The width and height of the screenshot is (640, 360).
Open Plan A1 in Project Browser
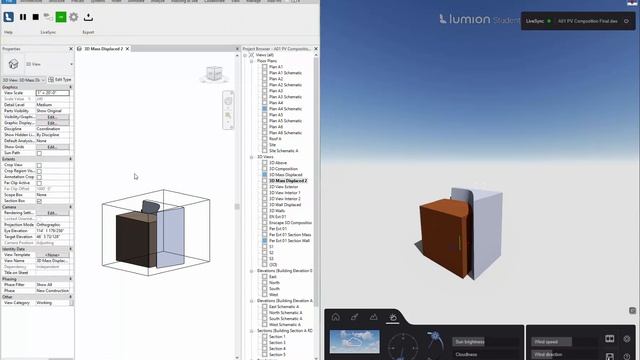276,67
